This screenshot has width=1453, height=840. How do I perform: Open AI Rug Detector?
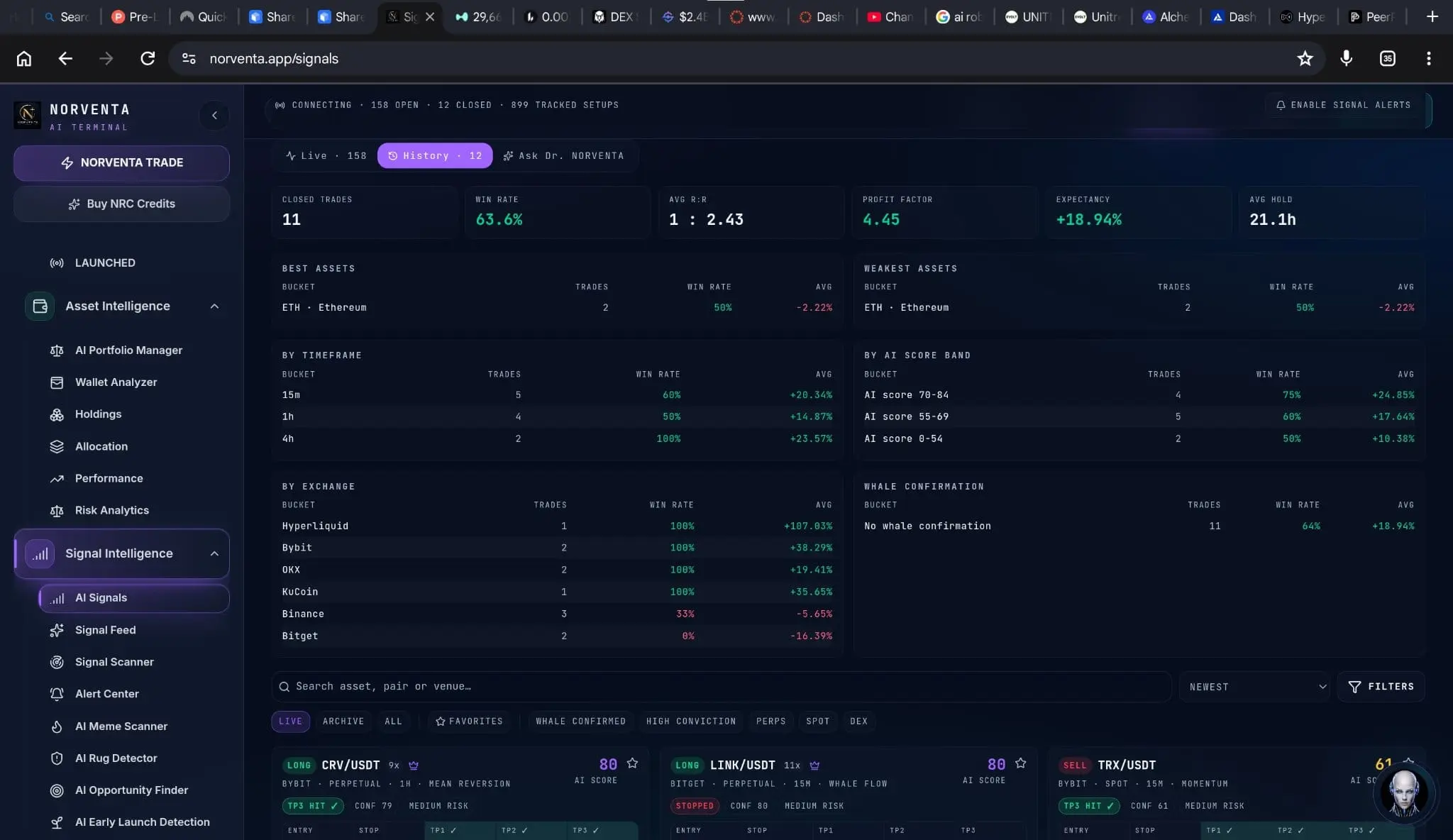[116, 758]
